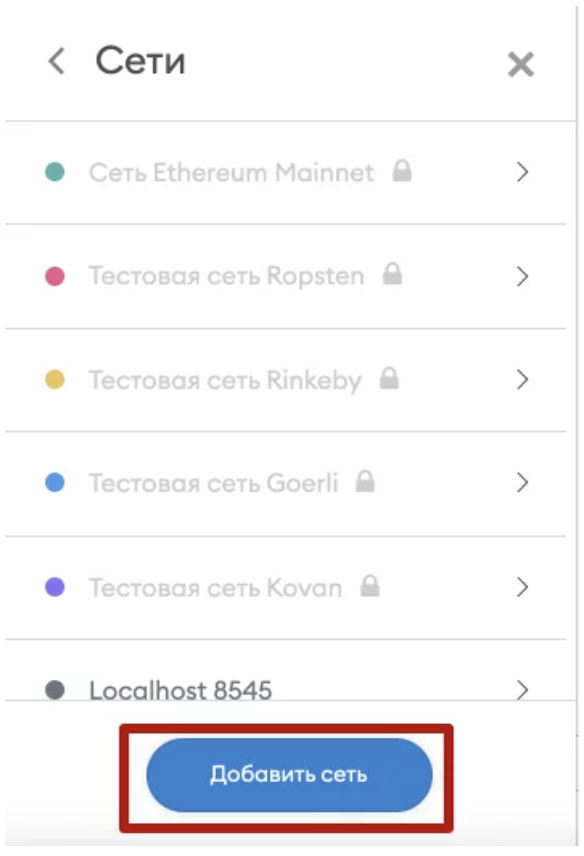Click lock icon beside Kovan network
This screenshot has width=584, height=856.
pos(370,586)
